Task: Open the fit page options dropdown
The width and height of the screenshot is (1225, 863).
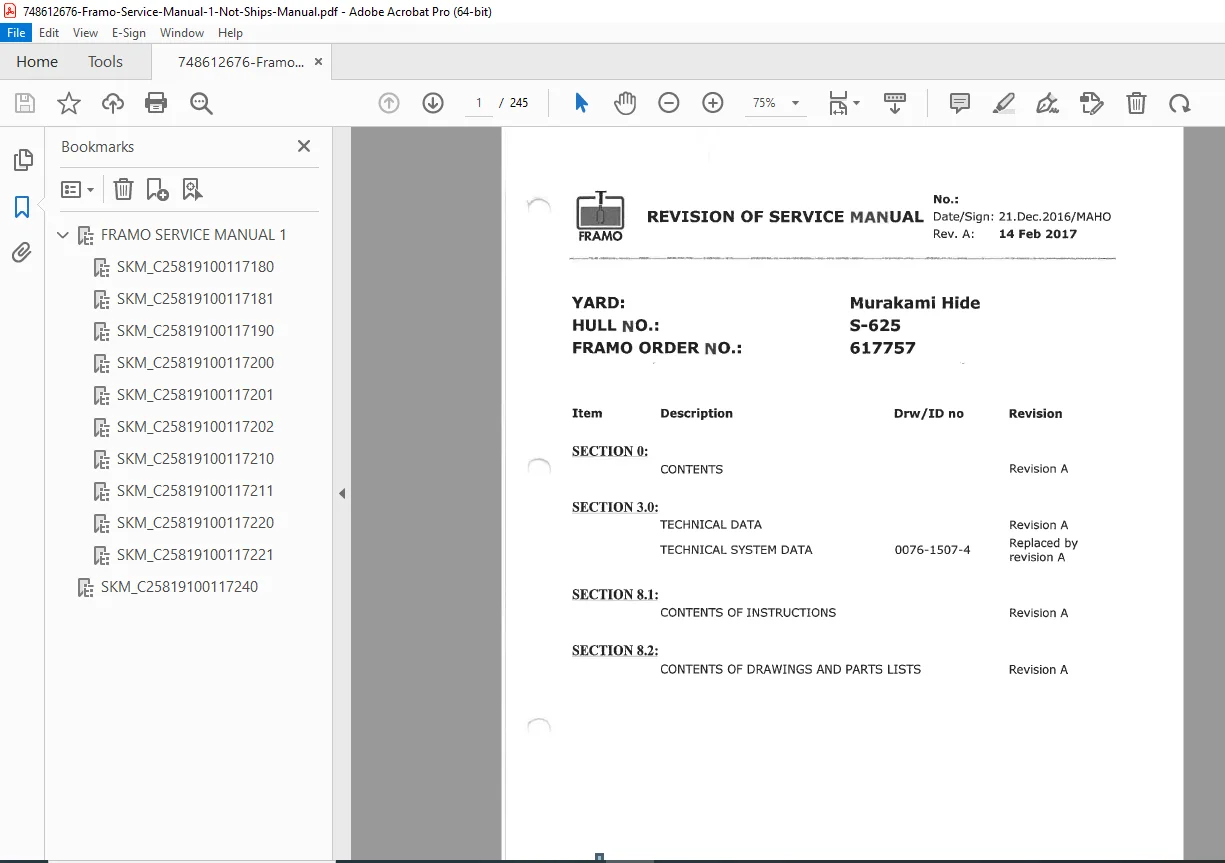Action: [x=844, y=103]
